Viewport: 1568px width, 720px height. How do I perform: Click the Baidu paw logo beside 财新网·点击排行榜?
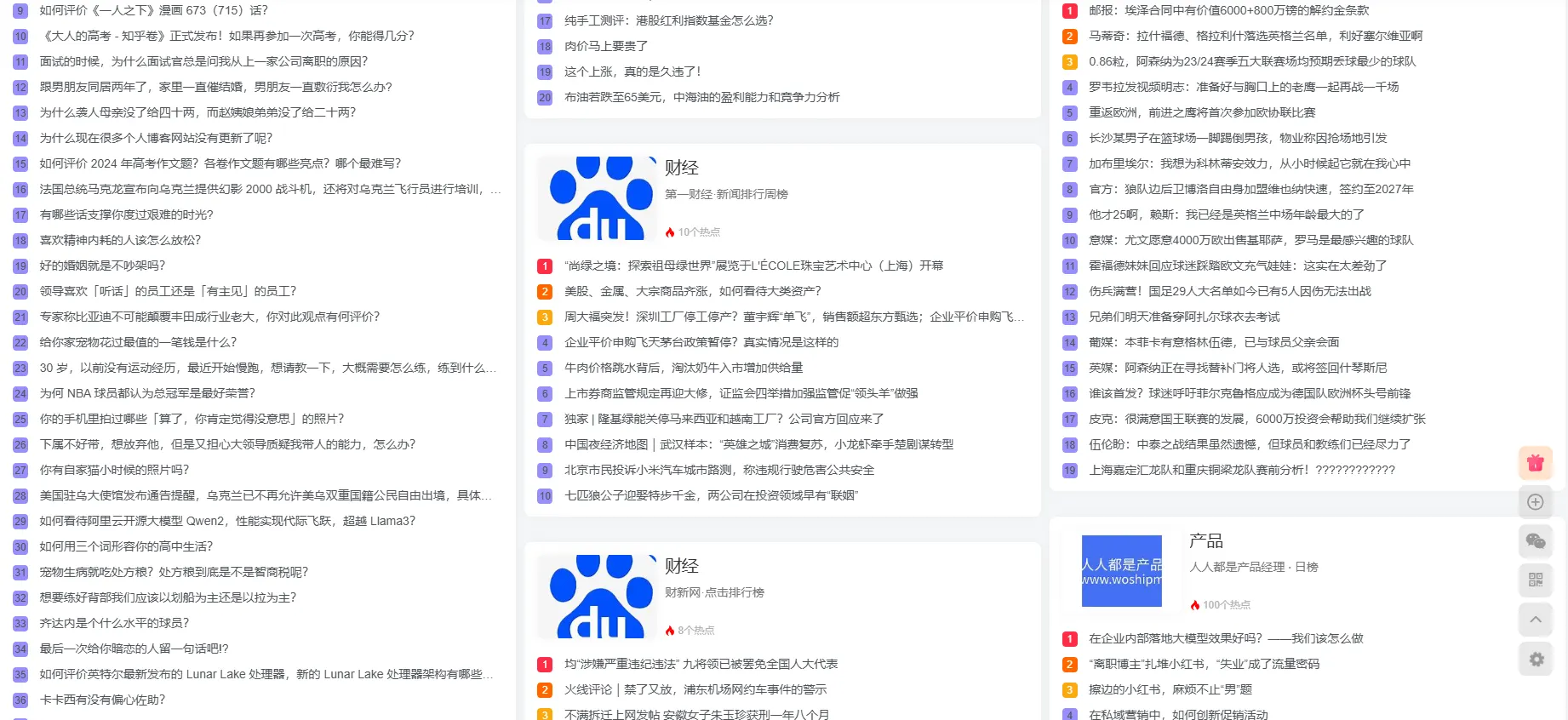click(x=597, y=597)
